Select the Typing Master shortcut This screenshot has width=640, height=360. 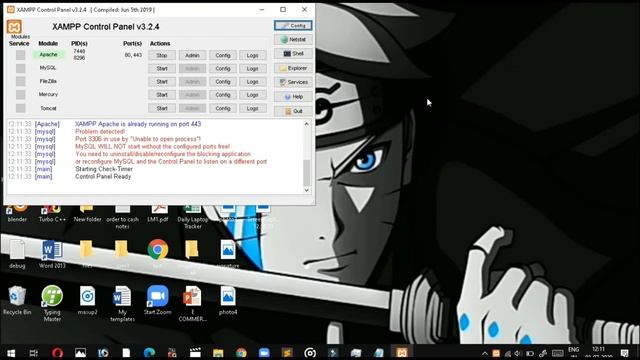pos(52,304)
